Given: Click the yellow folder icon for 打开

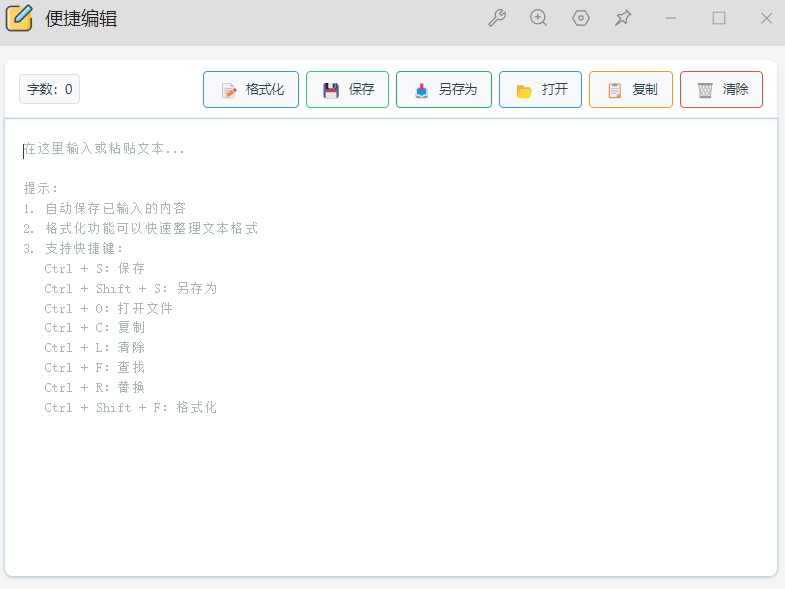Looking at the screenshot, I should [x=524, y=90].
